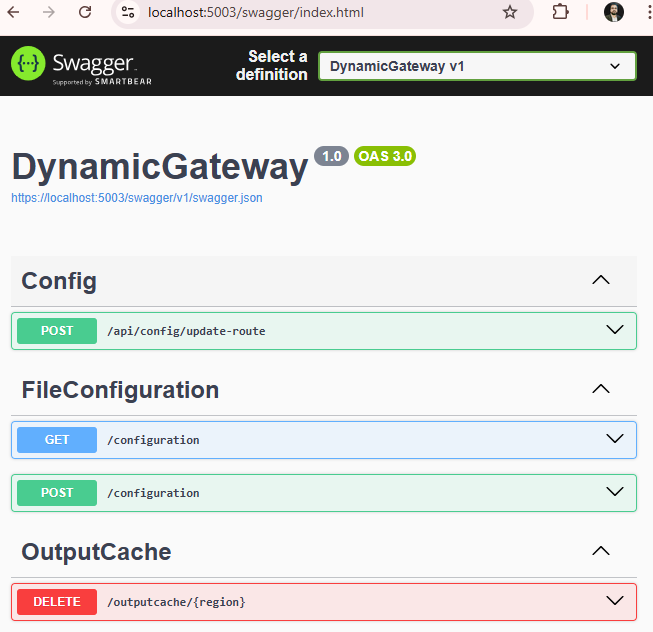
Task: Click the address bar URL field
Action: pyautogui.click(x=300, y=13)
